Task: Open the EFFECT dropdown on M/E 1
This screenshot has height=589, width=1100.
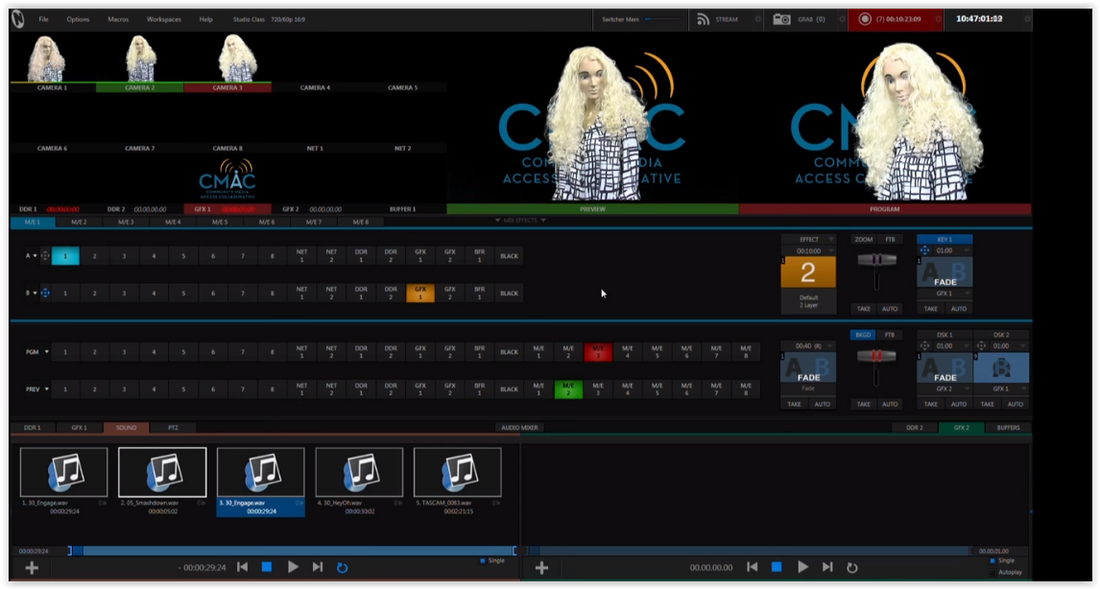Action: click(808, 239)
